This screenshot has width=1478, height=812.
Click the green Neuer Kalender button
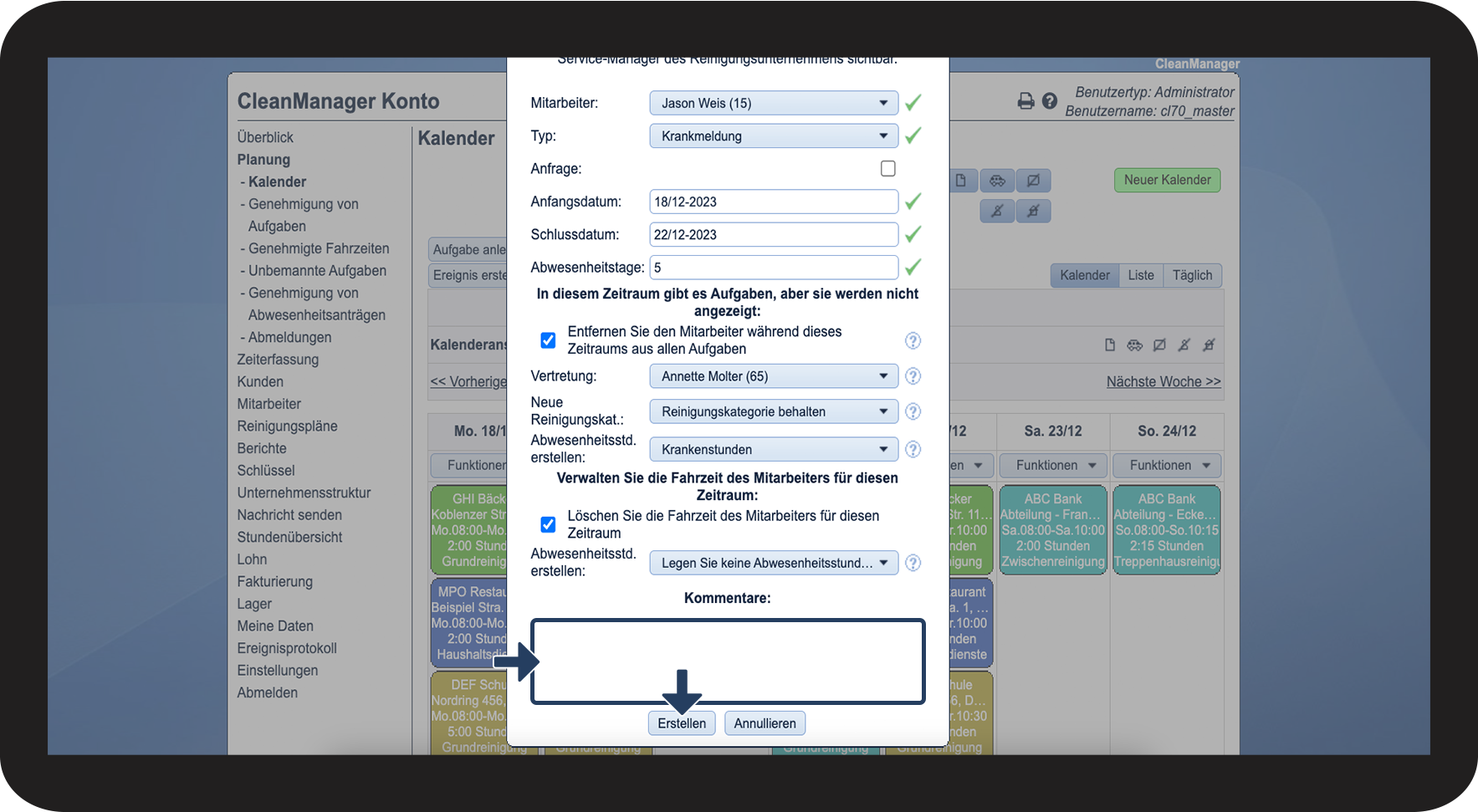click(x=1168, y=180)
